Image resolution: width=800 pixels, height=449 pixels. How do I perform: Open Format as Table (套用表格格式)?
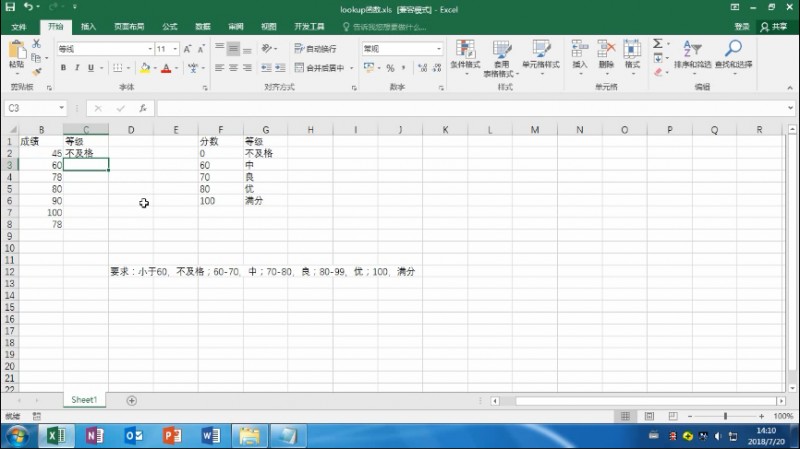[502, 58]
